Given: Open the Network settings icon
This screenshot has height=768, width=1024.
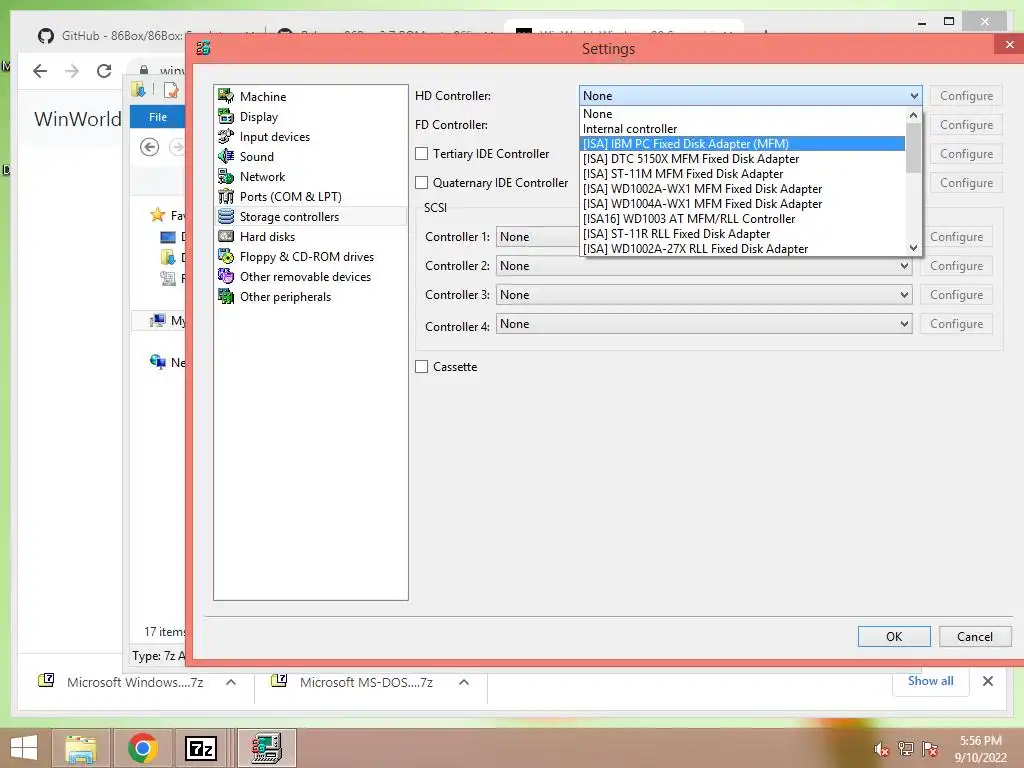Looking at the screenshot, I should coord(226,176).
